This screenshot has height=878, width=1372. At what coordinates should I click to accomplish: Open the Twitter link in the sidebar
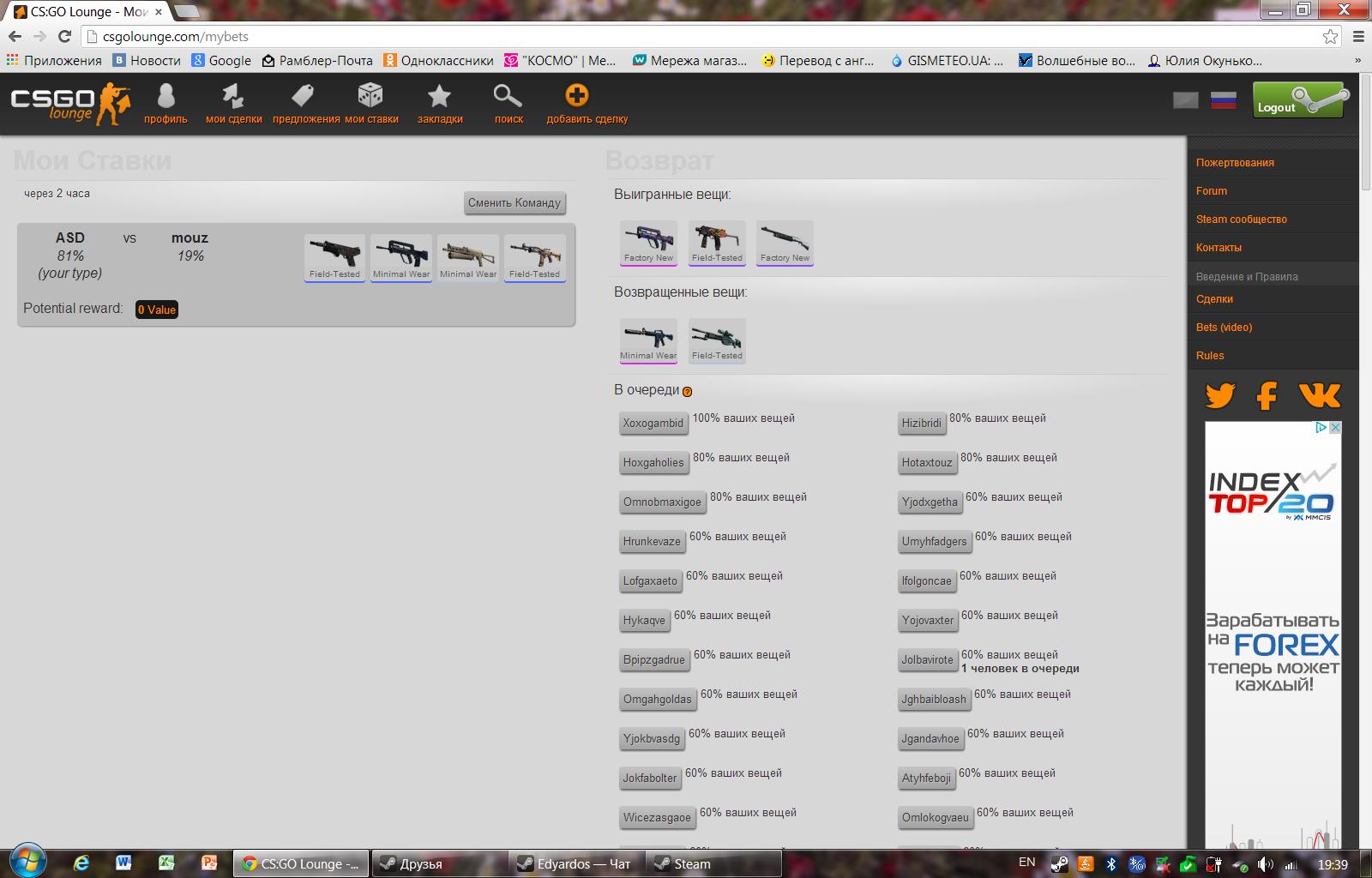1220,395
